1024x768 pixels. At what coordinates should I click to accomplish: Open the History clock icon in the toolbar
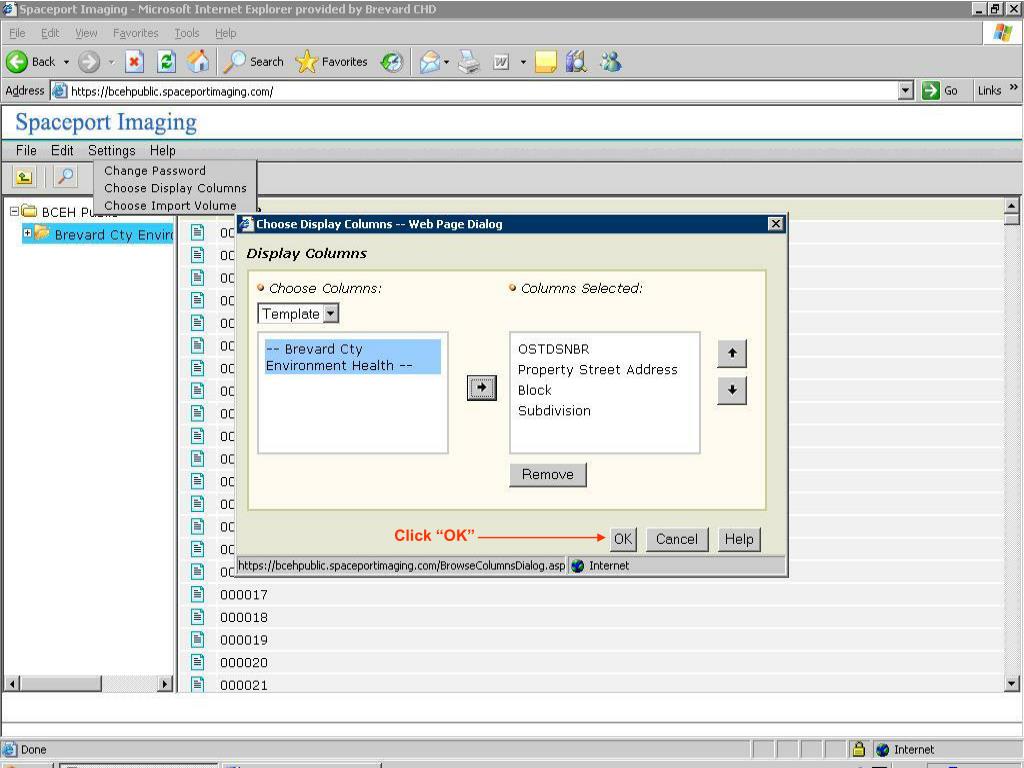click(x=392, y=62)
